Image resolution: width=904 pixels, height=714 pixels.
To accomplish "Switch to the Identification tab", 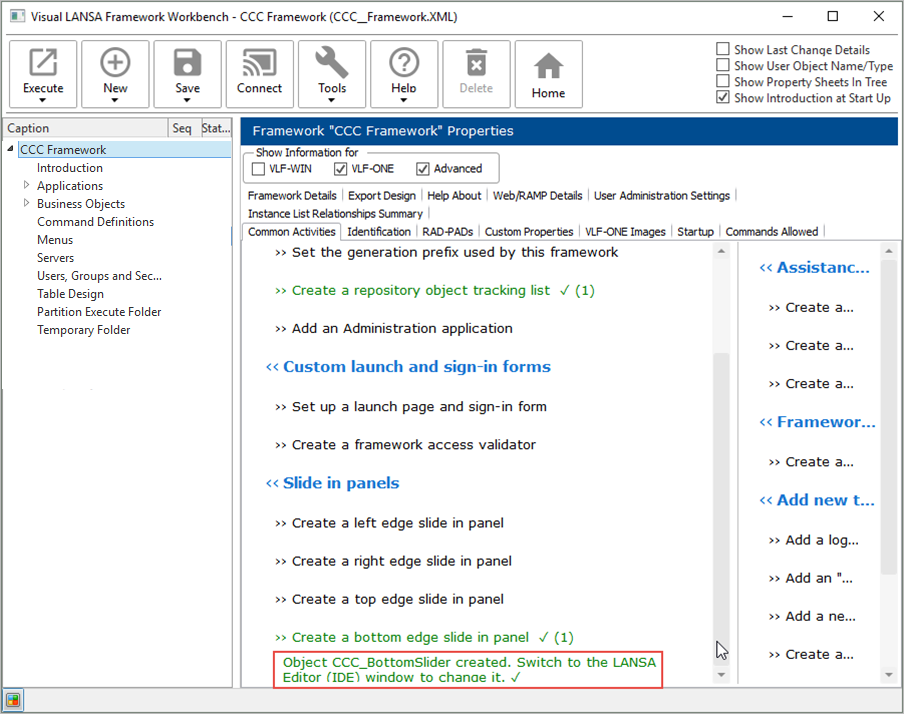I will coord(379,232).
